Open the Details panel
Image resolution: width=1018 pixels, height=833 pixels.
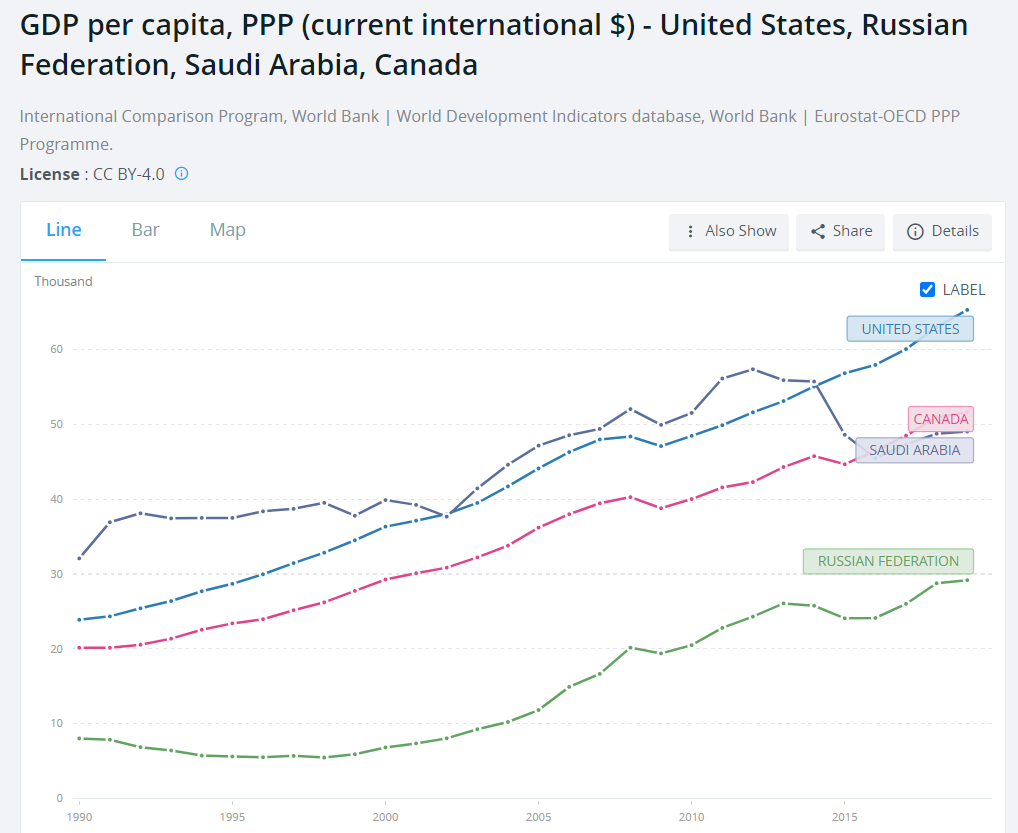pyautogui.click(x=942, y=231)
